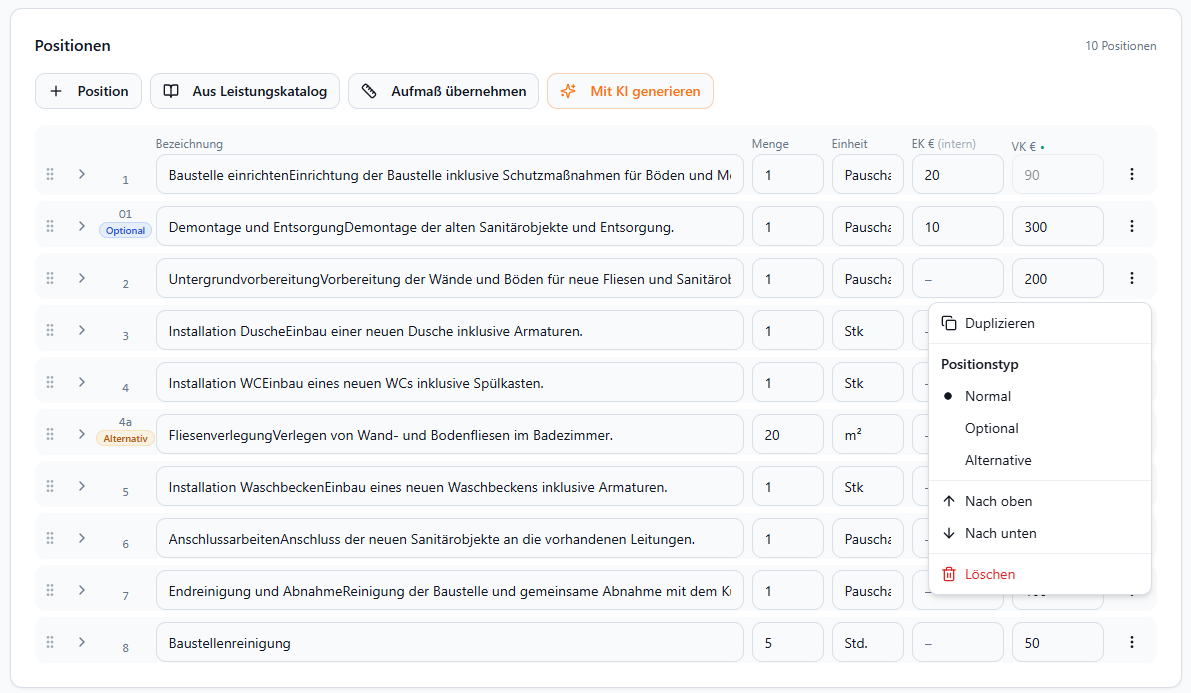Click the 'EK € (intern)' column header
Image resolution: width=1191 pixels, height=693 pixels.
(943, 144)
